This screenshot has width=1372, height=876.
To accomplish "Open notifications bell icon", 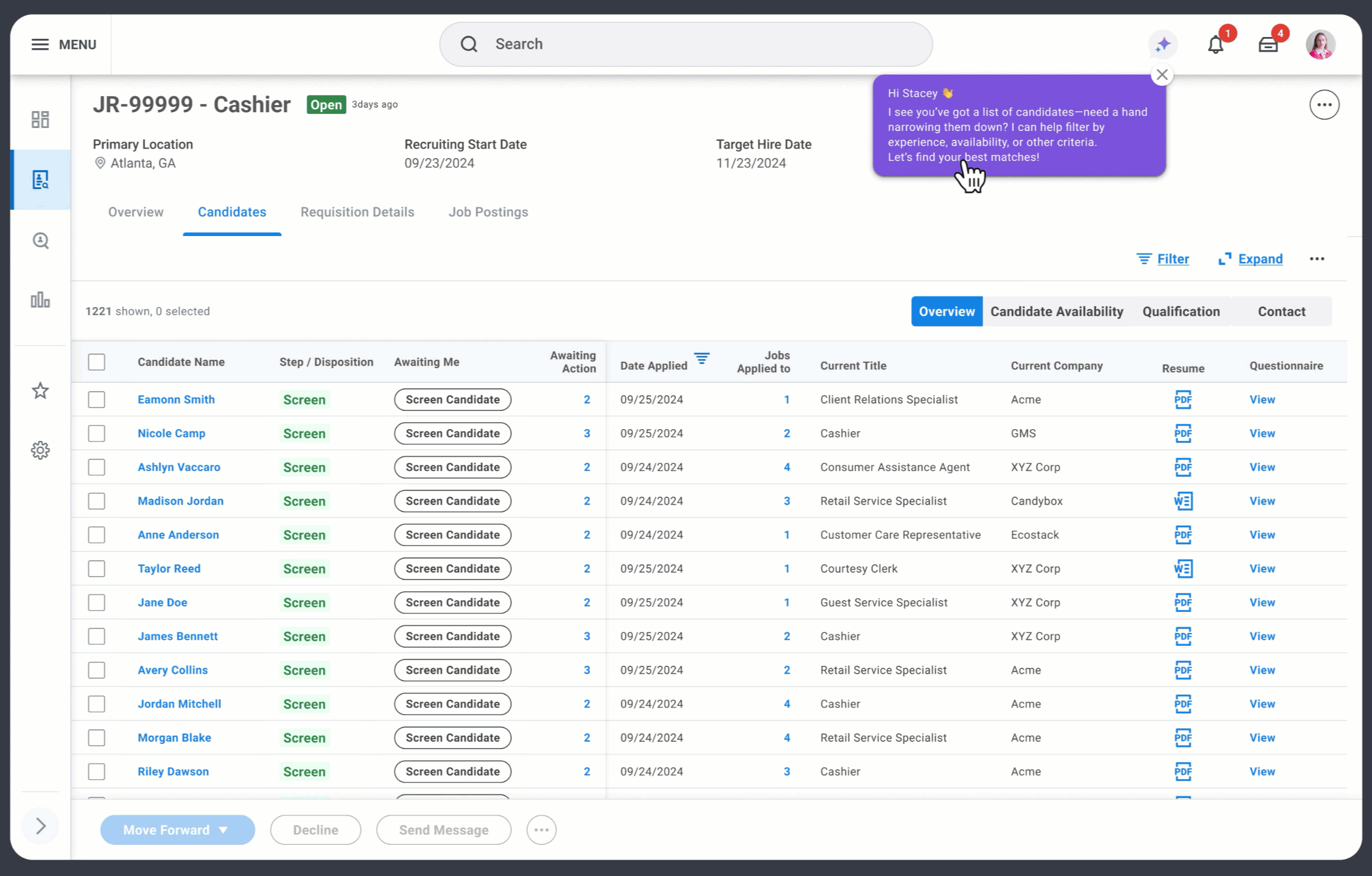I will (1215, 45).
